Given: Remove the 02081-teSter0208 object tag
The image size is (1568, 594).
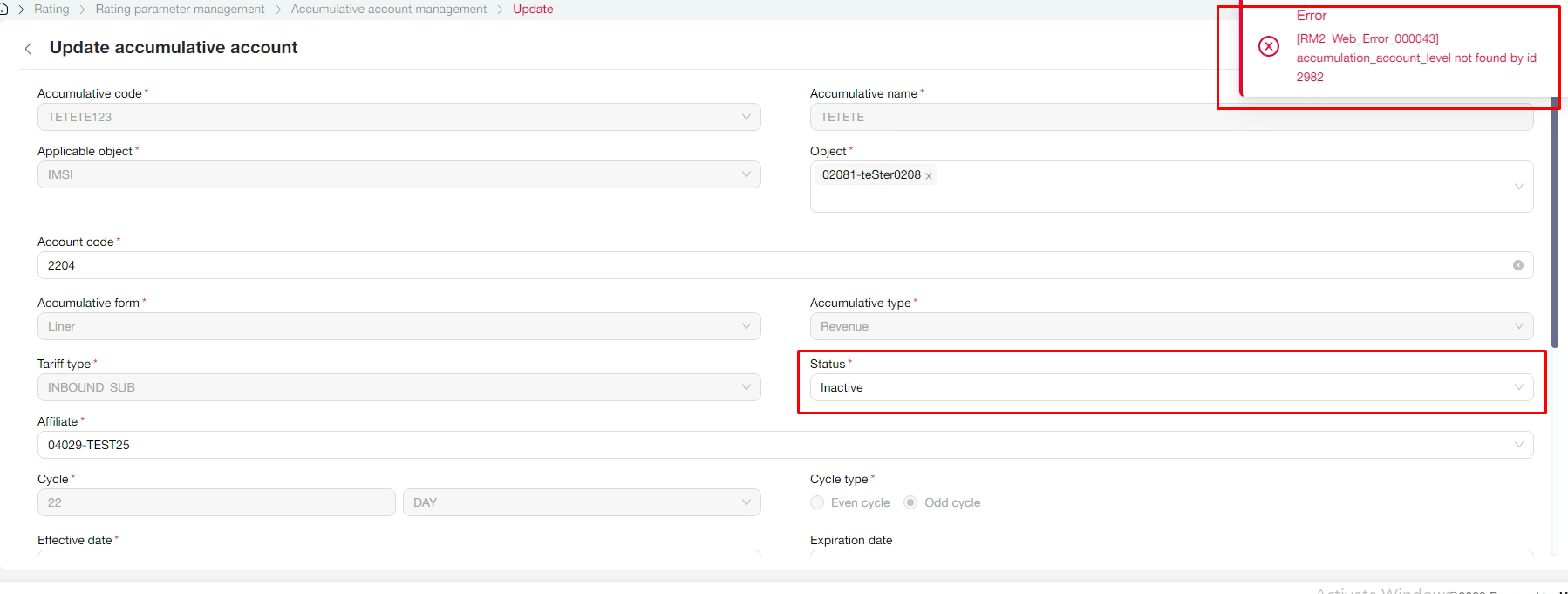Looking at the screenshot, I should 929,176.
